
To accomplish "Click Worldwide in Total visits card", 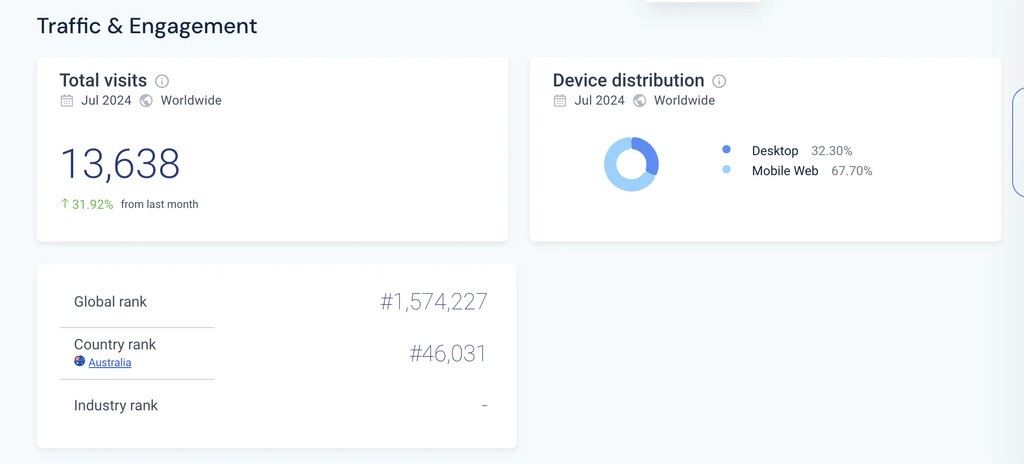I will (191, 101).
